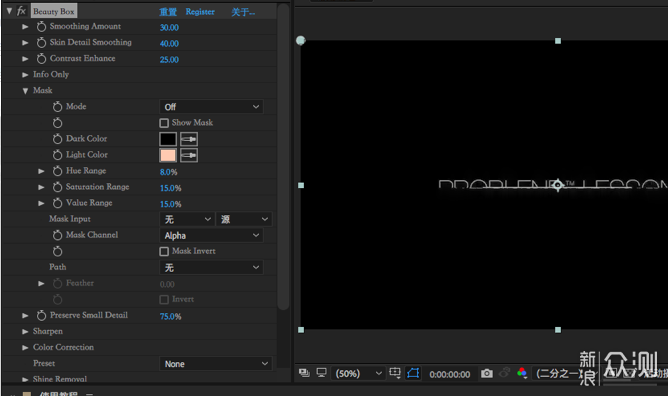
Task: Click the Skin Detail Smoothing value 40.00
Action: (x=169, y=43)
